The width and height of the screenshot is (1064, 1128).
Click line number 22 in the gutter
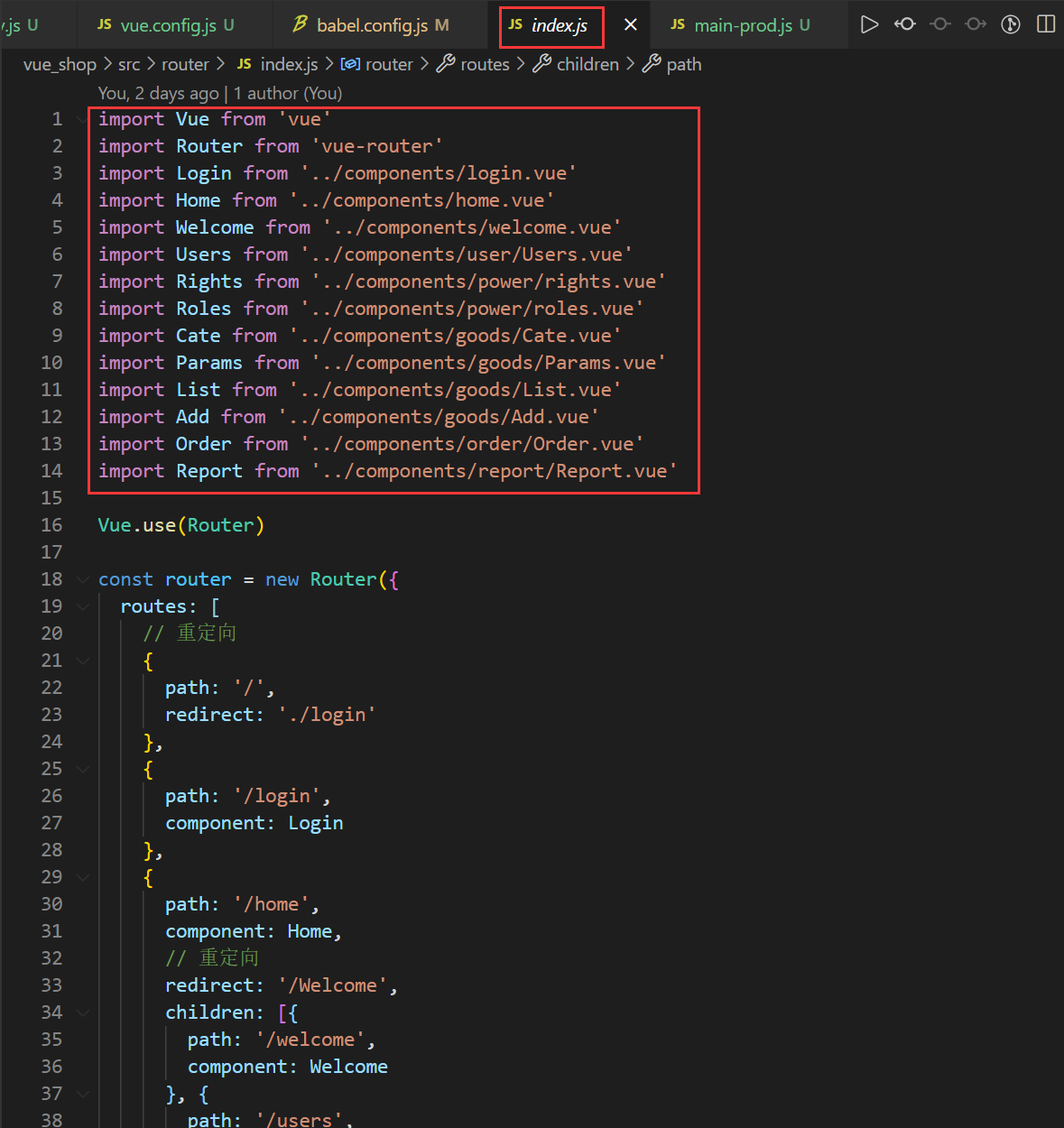(51, 688)
